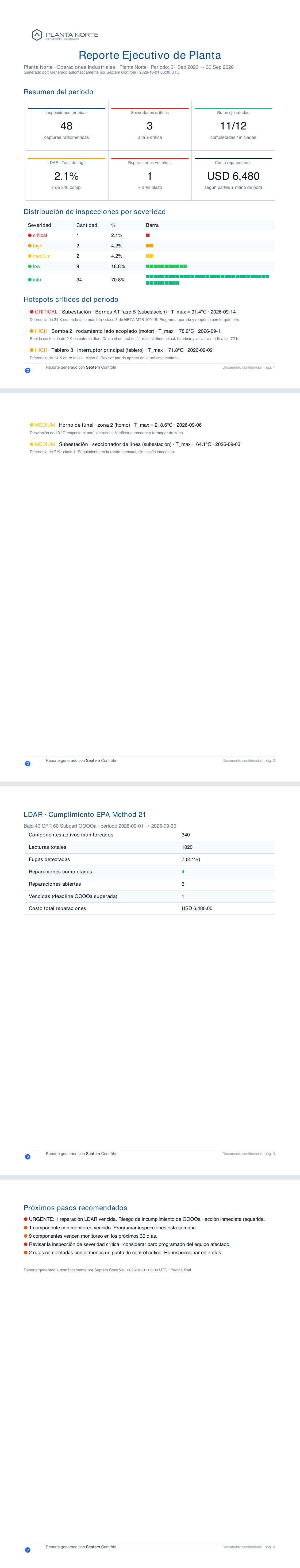Click the 'Fugas detectadas' value 7 (2.1%)
Viewport: 300px width, 1568px height.
191,859
